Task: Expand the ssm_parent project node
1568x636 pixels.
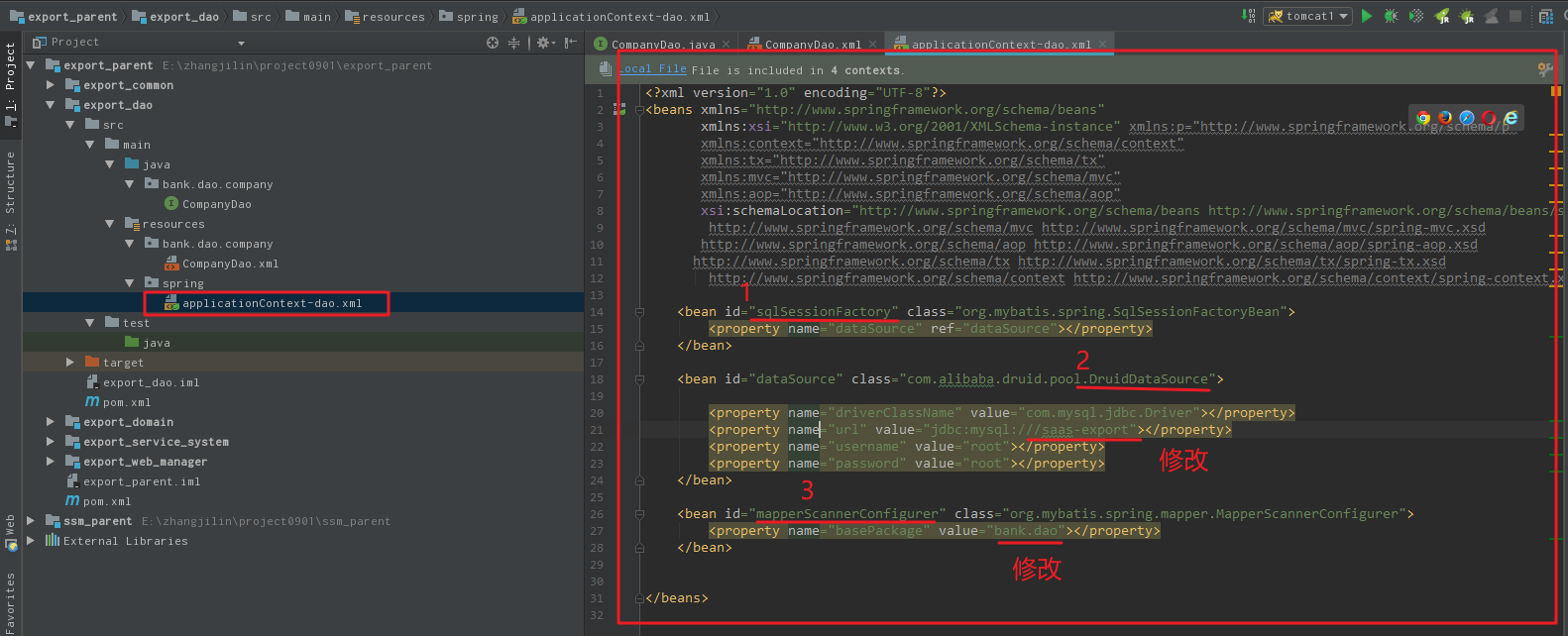Action: pos(31,521)
